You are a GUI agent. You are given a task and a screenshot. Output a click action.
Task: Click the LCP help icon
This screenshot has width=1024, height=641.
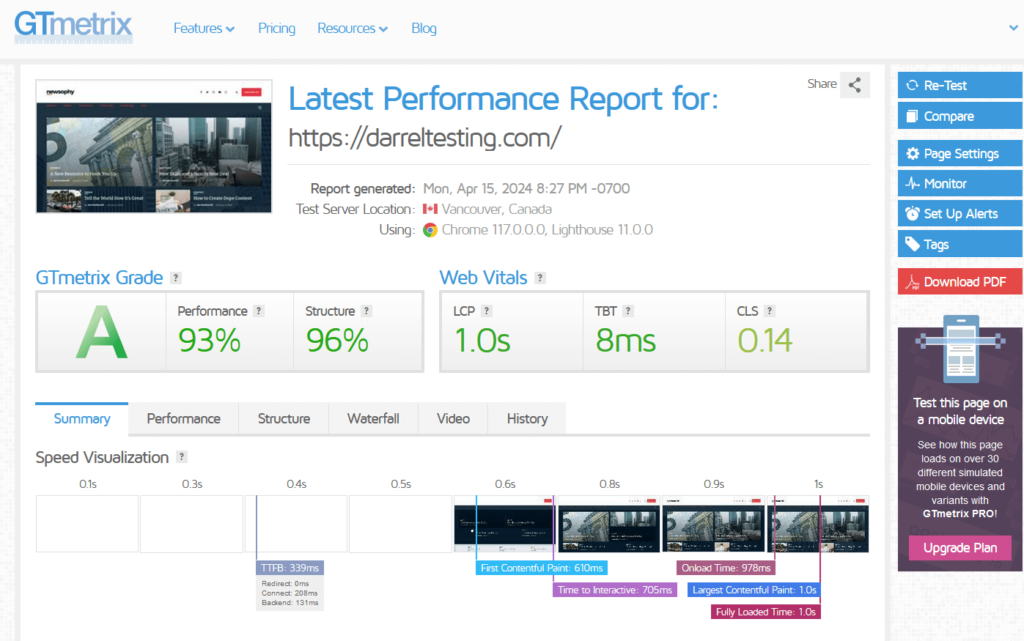487,311
